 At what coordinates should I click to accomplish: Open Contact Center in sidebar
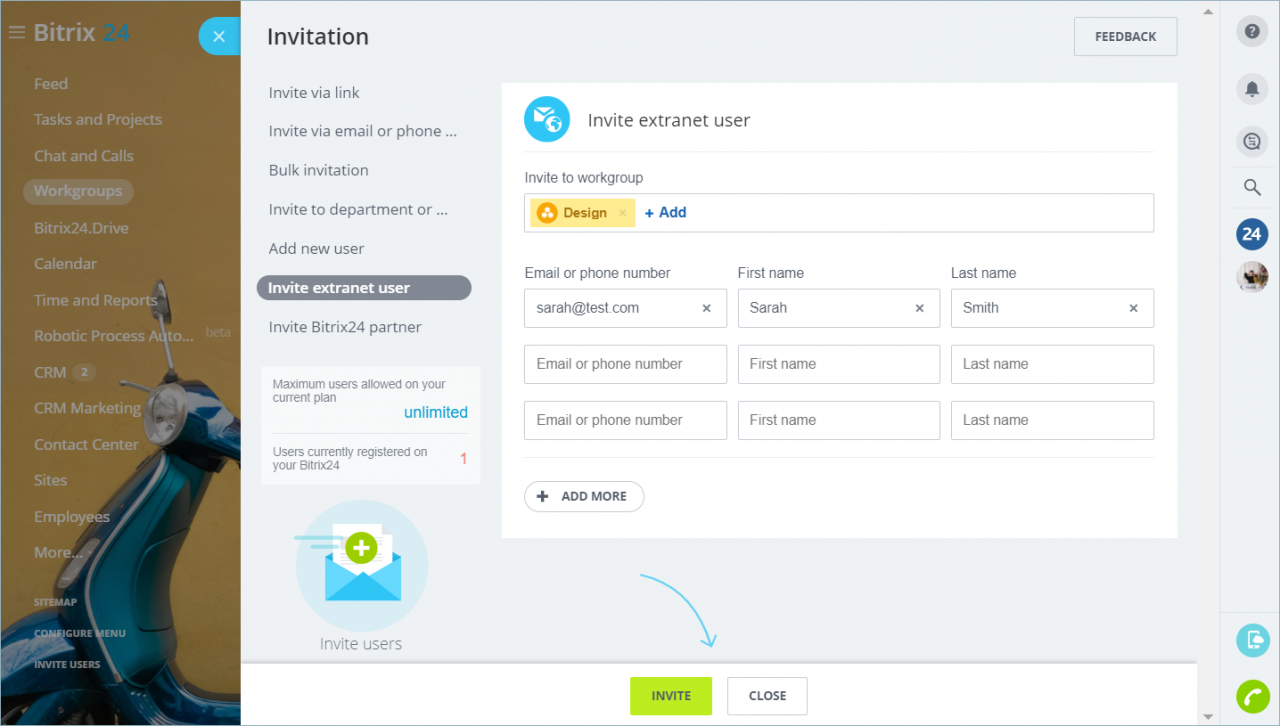tap(86, 444)
